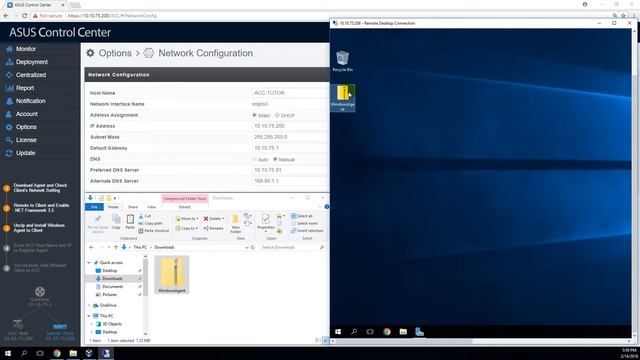Open the Delete dropdown in ribbon
Viewport: 640px width, 360px height.
[x=214, y=219]
